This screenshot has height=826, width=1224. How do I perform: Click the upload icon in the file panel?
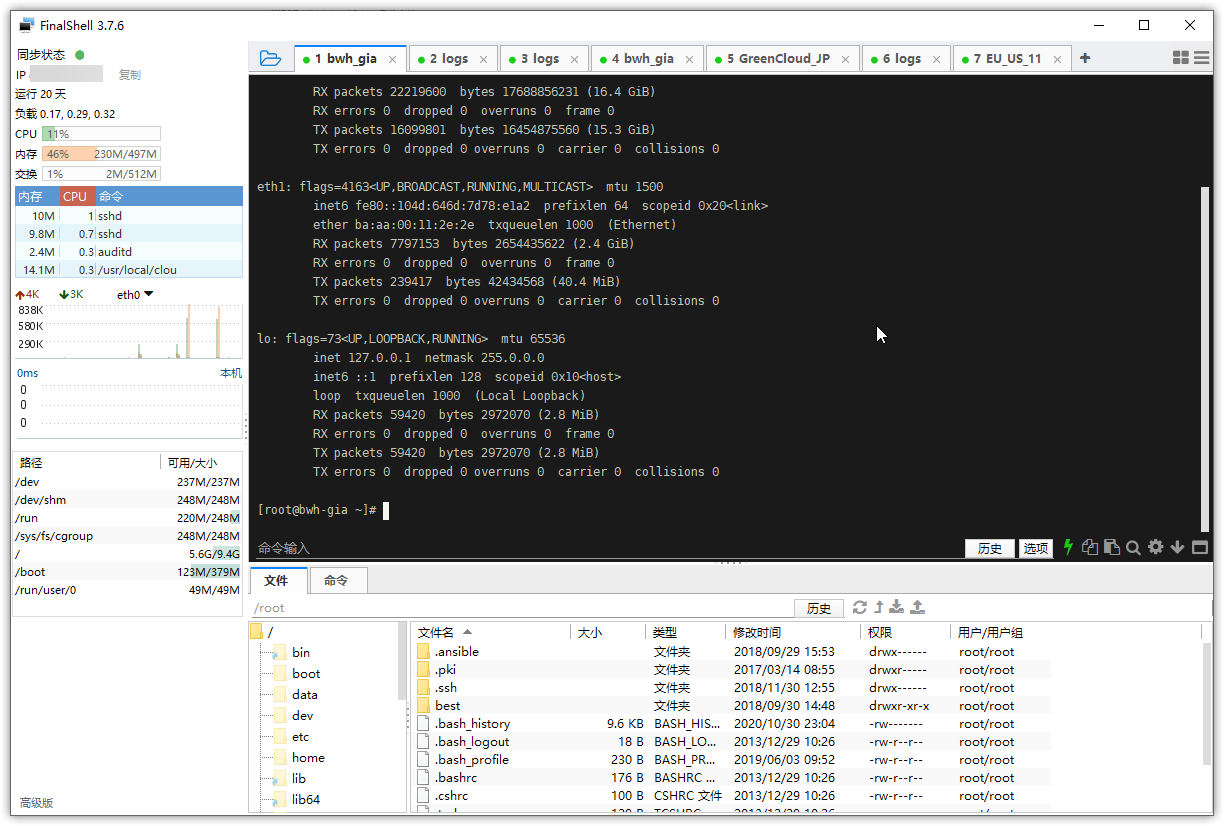(x=916, y=607)
